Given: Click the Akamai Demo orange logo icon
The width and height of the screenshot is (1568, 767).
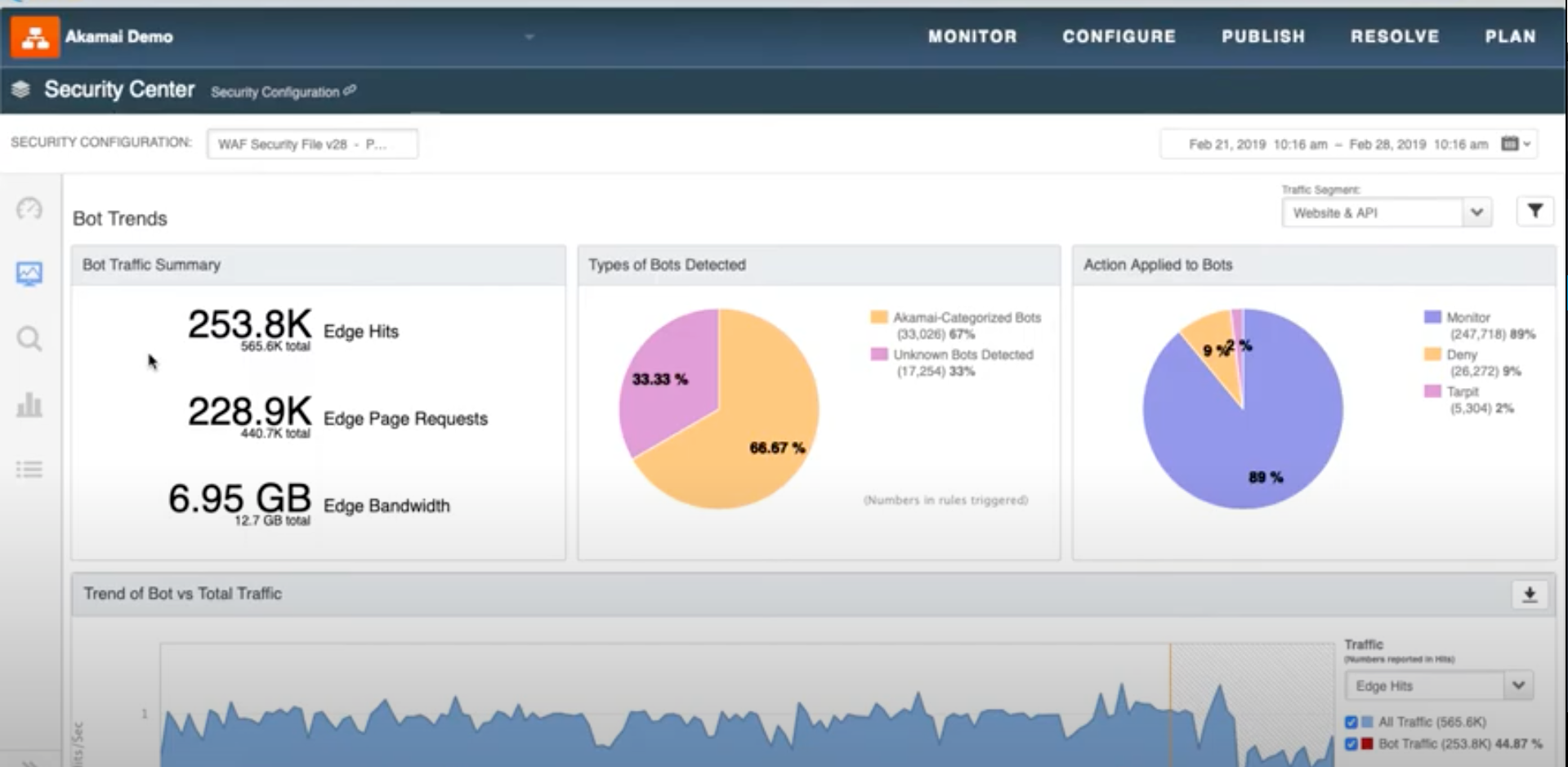Looking at the screenshot, I should (35, 37).
